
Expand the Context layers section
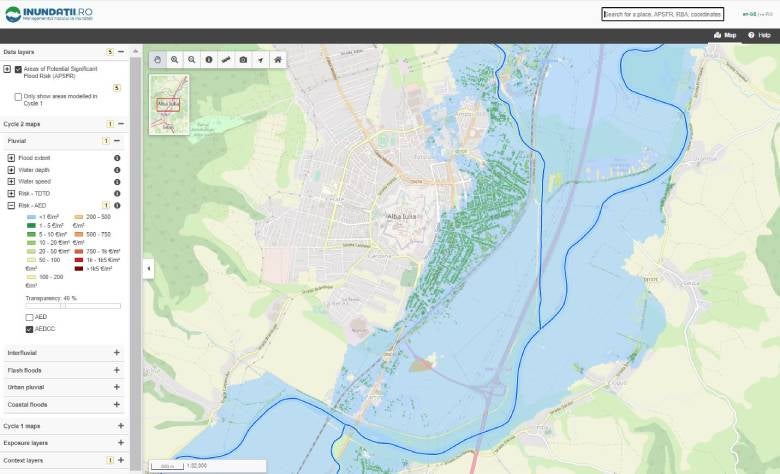pyautogui.click(x=121, y=460)
